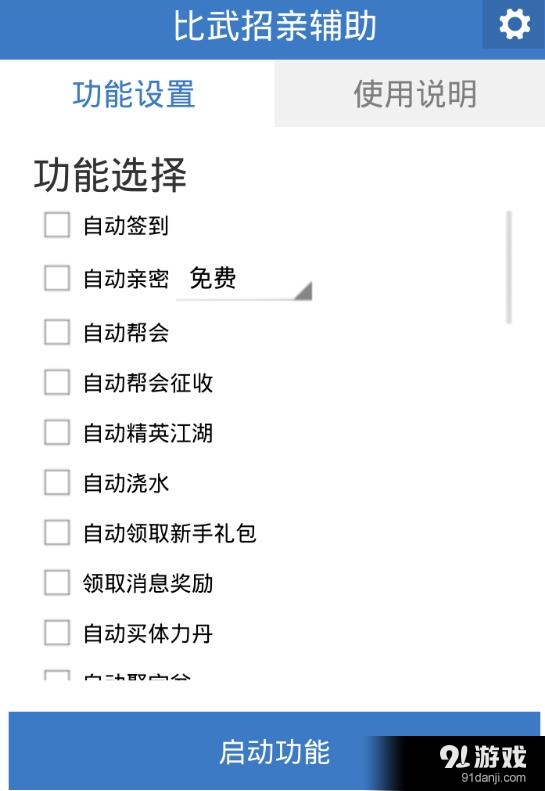Select the 自动浇水 checkbox

[x=57, y=483]
